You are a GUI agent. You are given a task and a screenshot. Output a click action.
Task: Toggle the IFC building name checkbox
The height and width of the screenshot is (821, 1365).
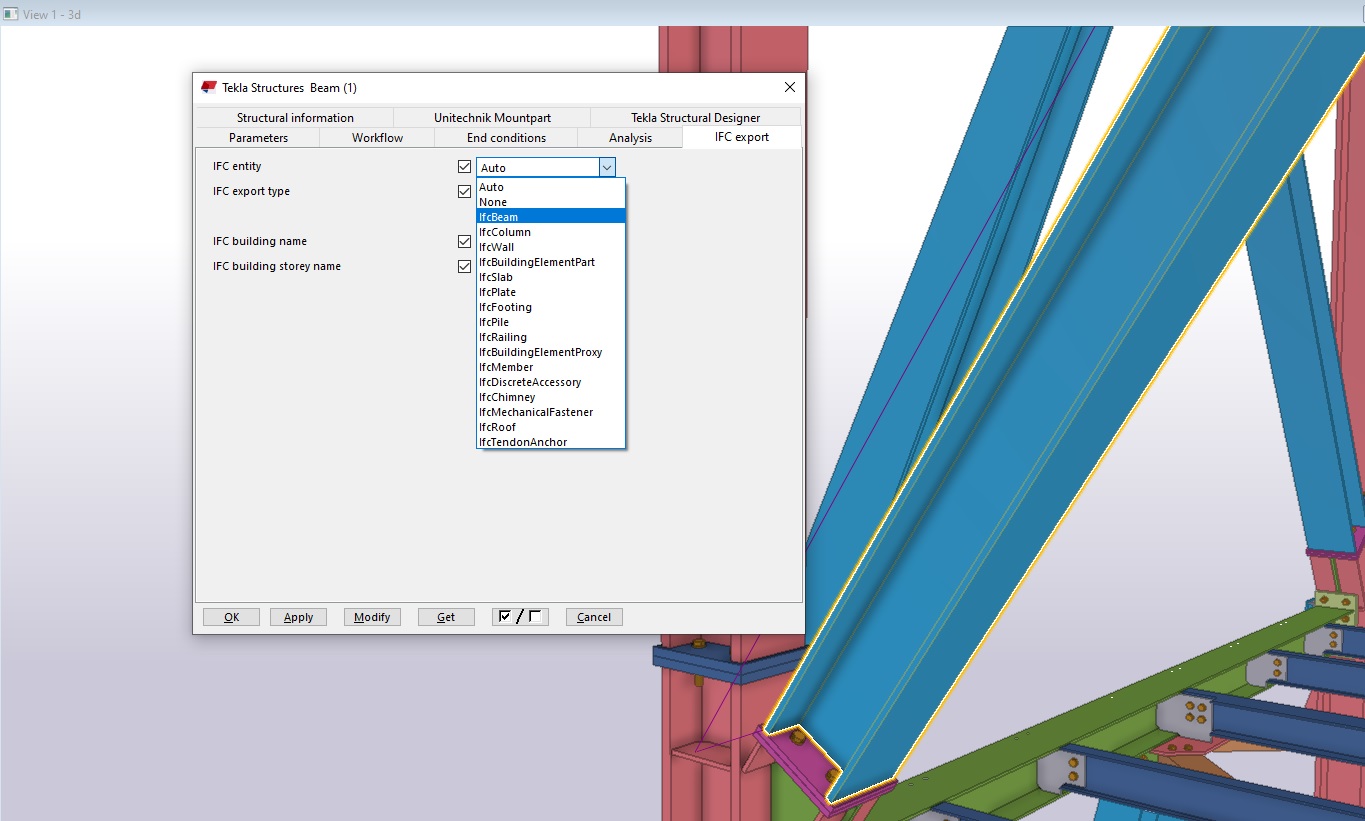click(x=464, y=241)
